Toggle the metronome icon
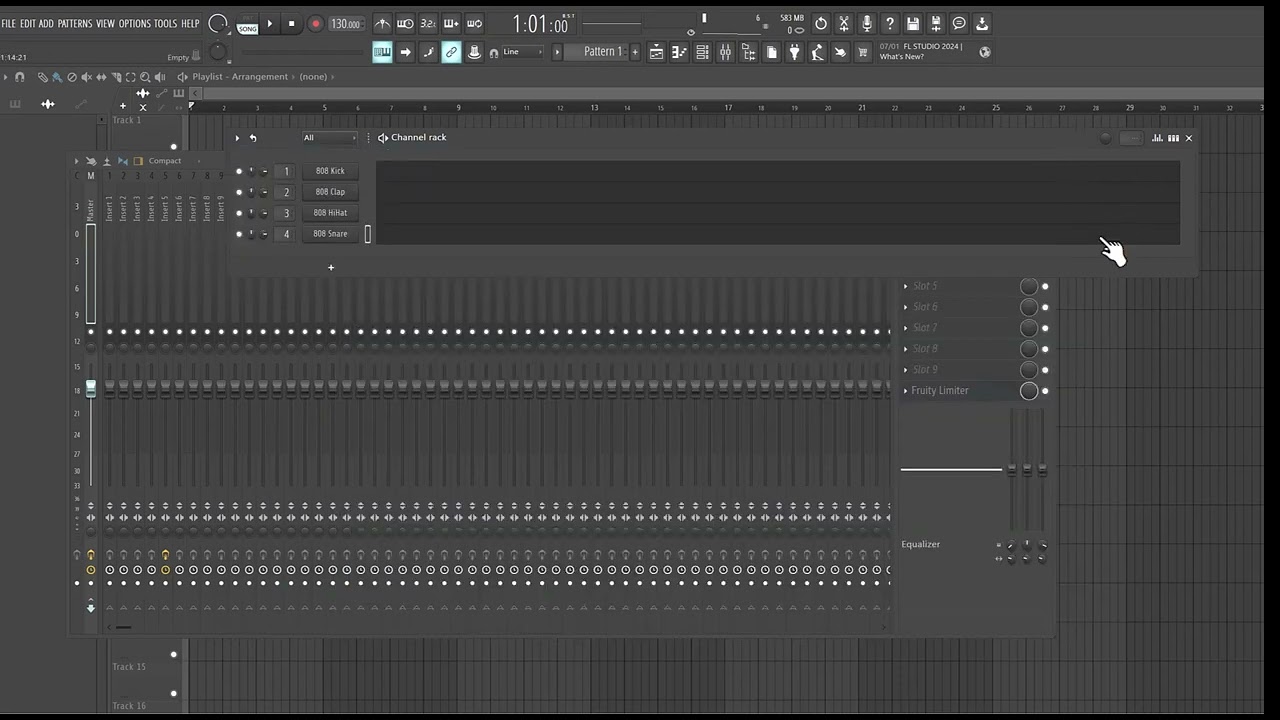This screenshot has height=720, width=1280. click(382, 24)
